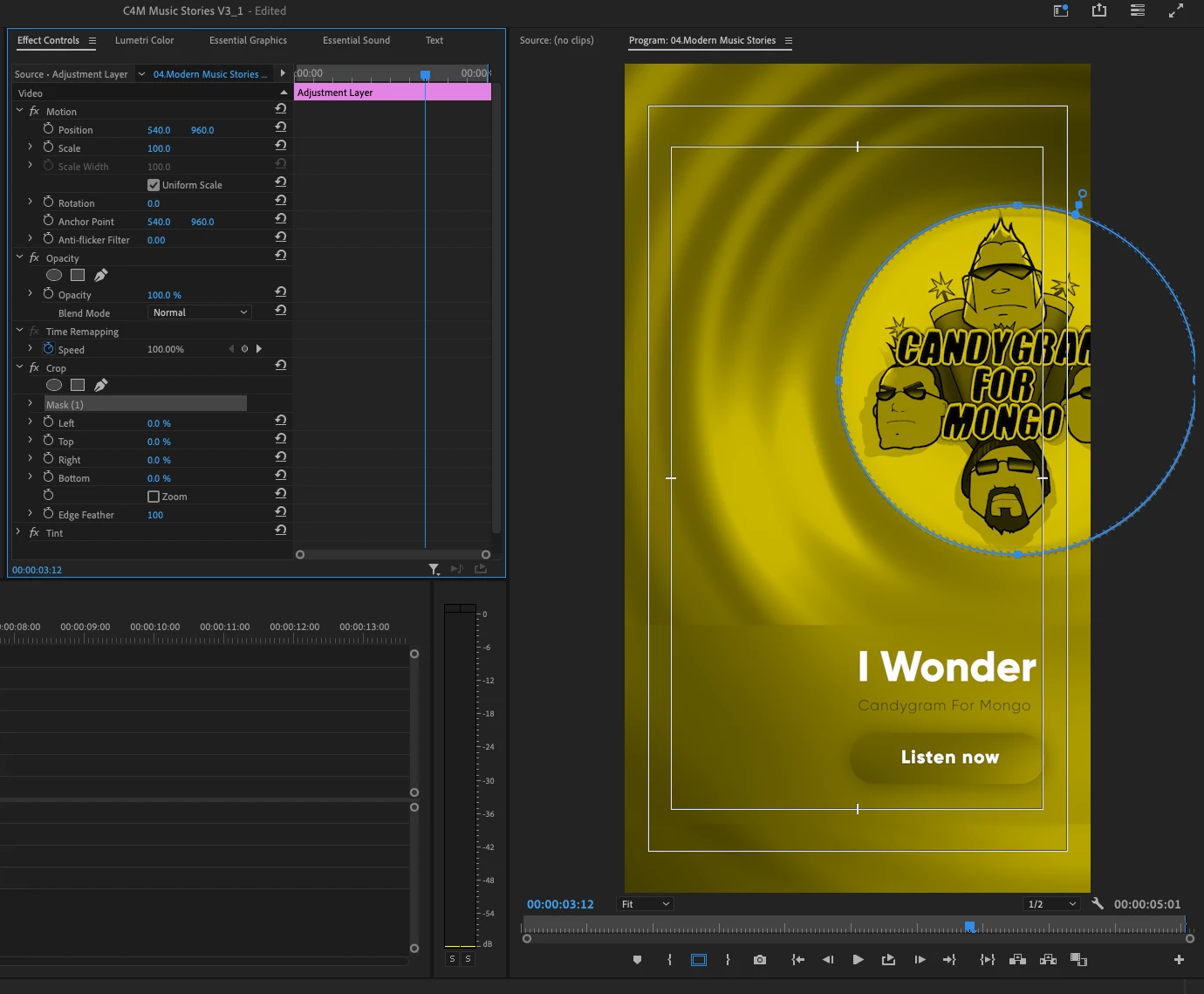1204x994 pixels.
Task: Expand the Tint effect group
Action: coord(19,532)
